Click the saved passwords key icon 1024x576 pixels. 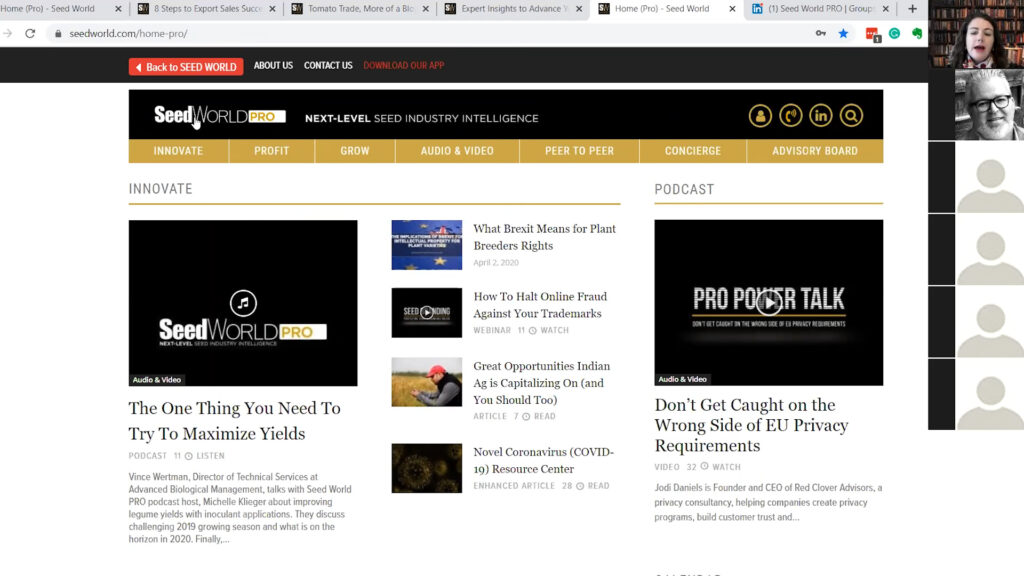pyautogui.click(x=820, y=33)
